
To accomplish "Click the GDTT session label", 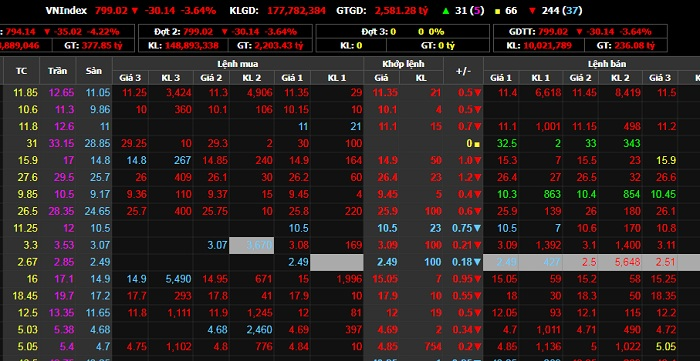I will [x=522, y=32].
